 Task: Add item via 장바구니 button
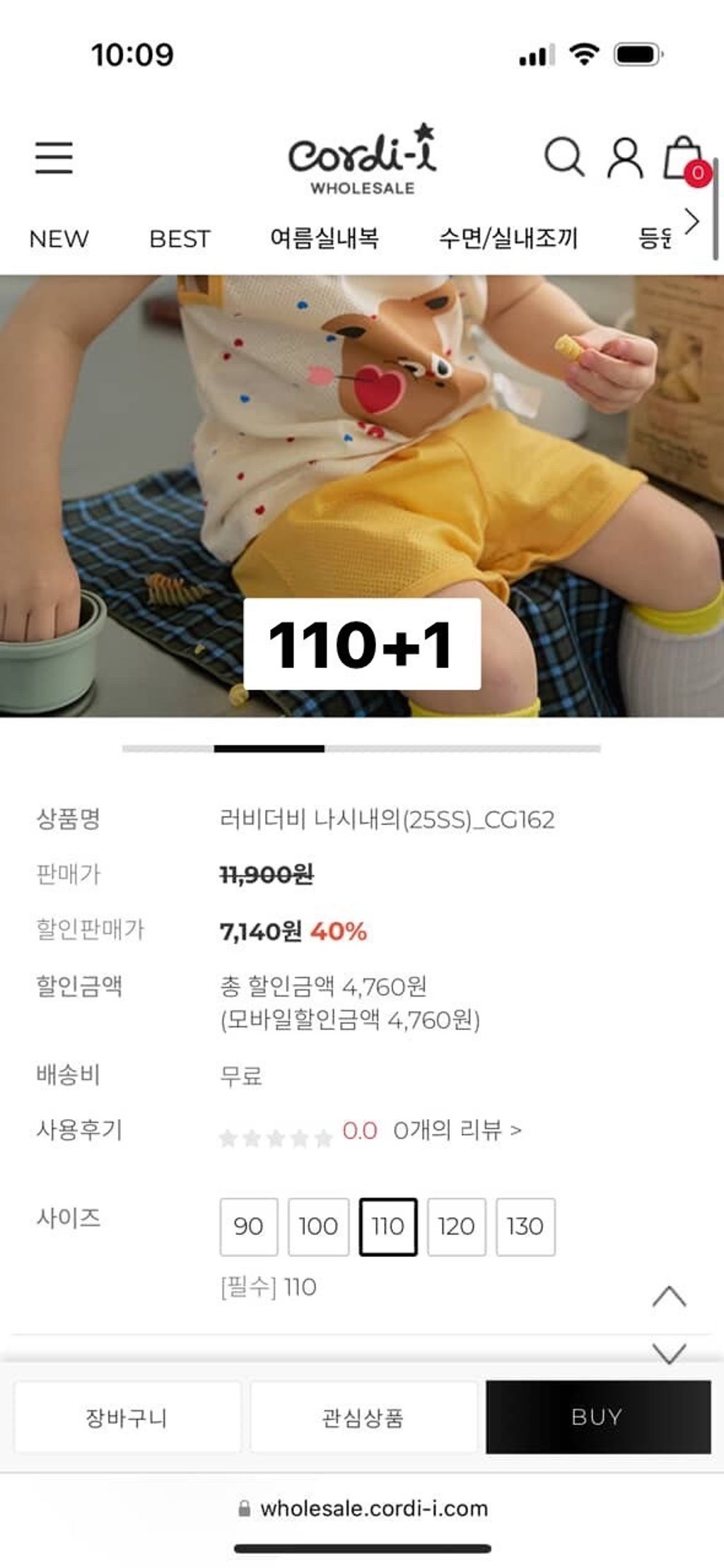tap(127, 1417)
